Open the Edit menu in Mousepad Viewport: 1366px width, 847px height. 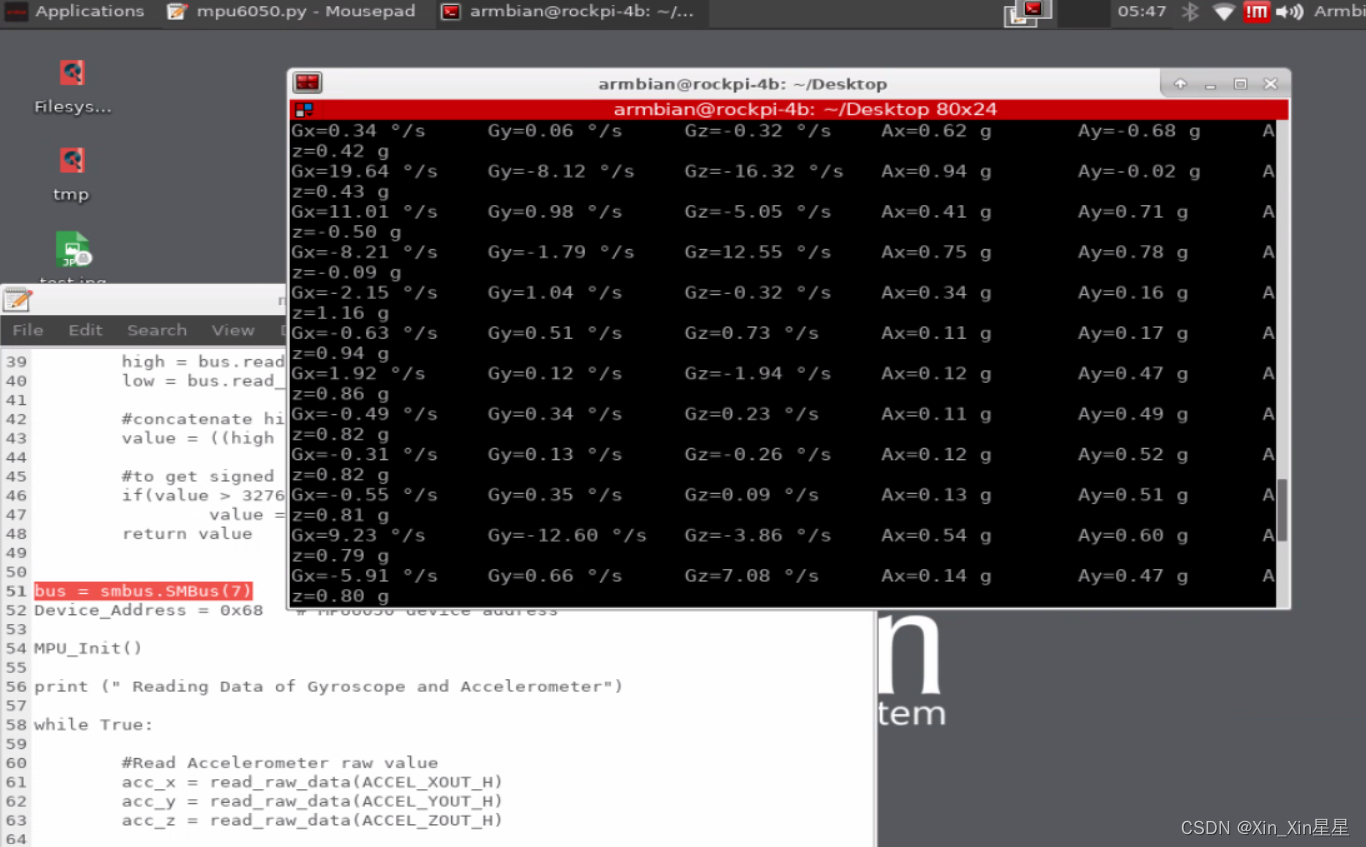click(85, 330)
